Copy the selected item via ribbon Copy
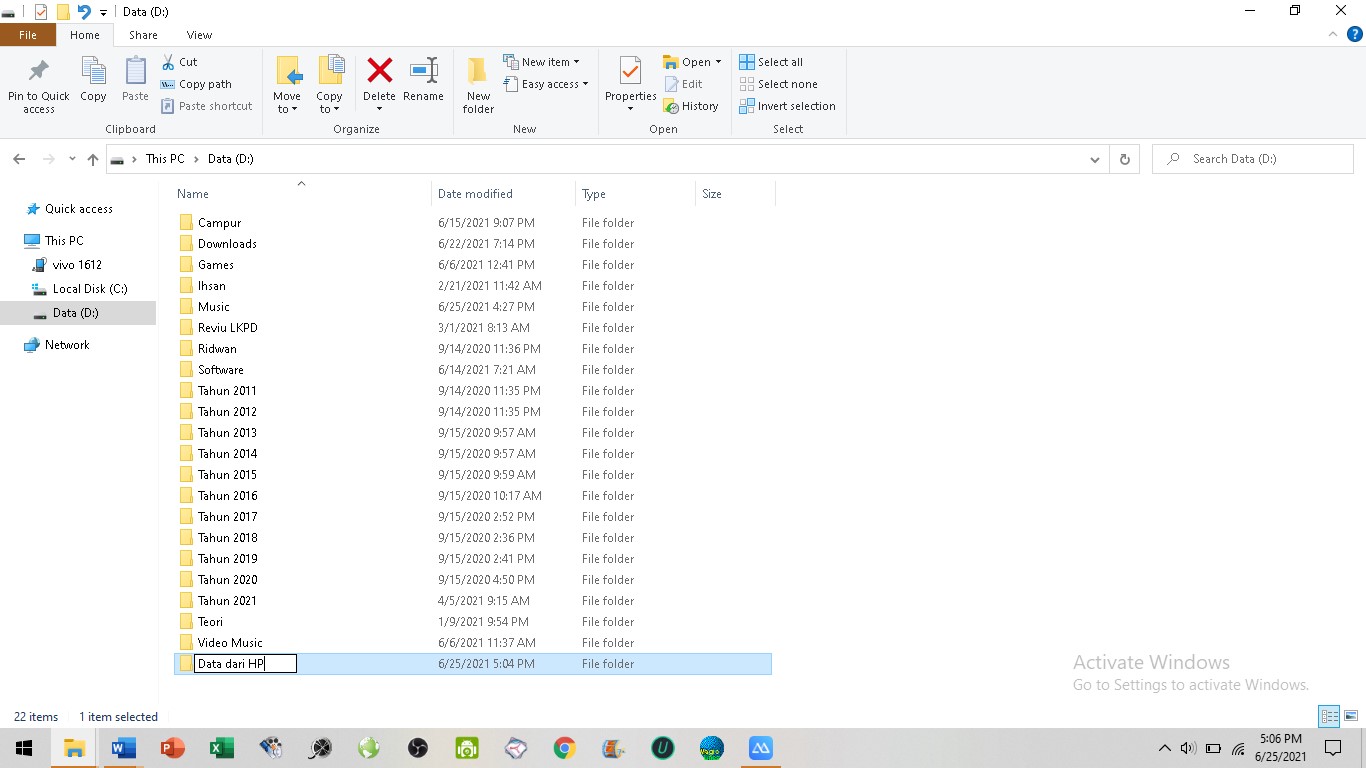The height and width of the screenshot is (768, 1366). point(93,80)
